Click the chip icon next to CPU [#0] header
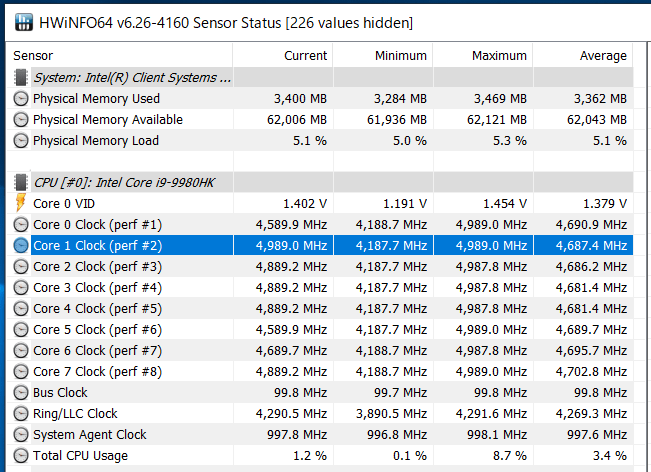The image size is (651, 472). click(x=20, y=183)
